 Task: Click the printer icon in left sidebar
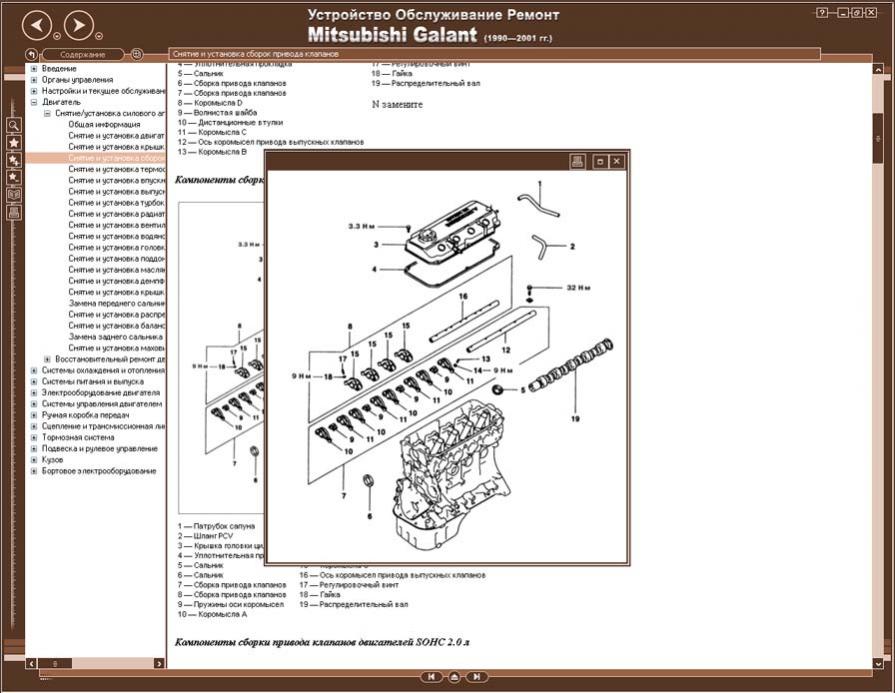[x=14, y=212]
